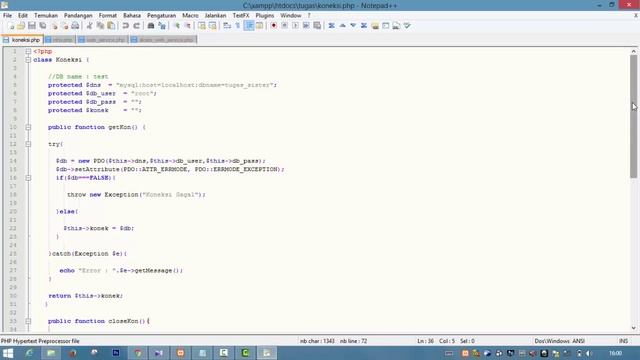
Task: Click the Save All icon
Action: tap(43, 26)
